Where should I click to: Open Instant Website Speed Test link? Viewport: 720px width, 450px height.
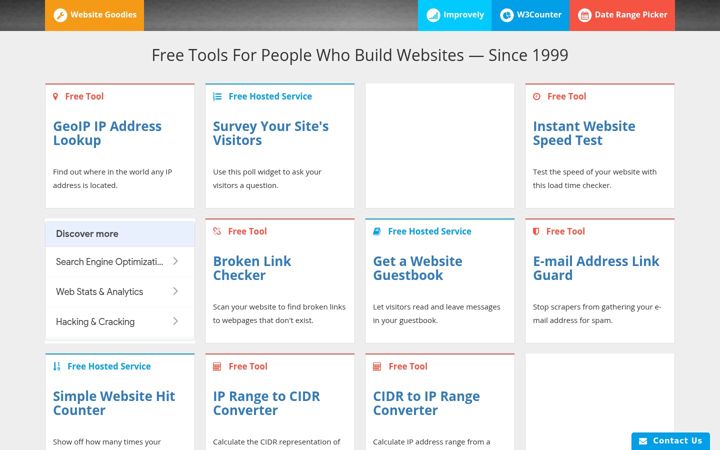[x=584, y=133]
